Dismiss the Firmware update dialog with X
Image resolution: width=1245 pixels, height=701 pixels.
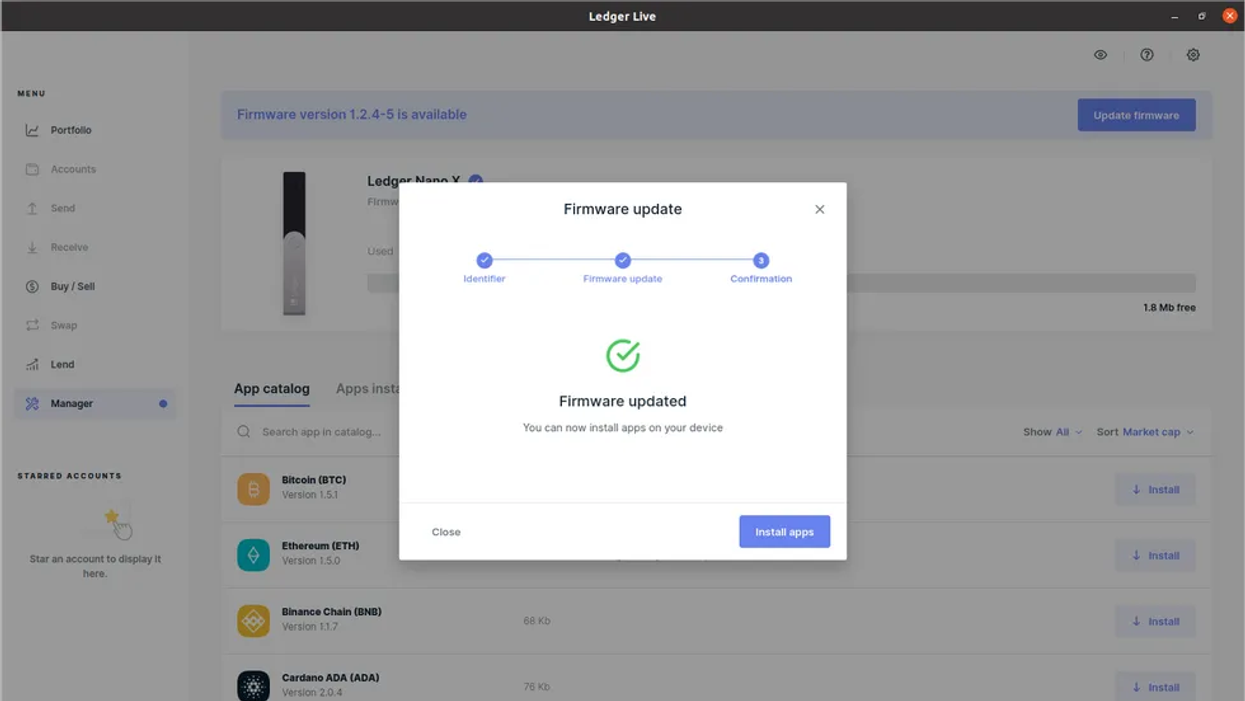click(819, 209)
